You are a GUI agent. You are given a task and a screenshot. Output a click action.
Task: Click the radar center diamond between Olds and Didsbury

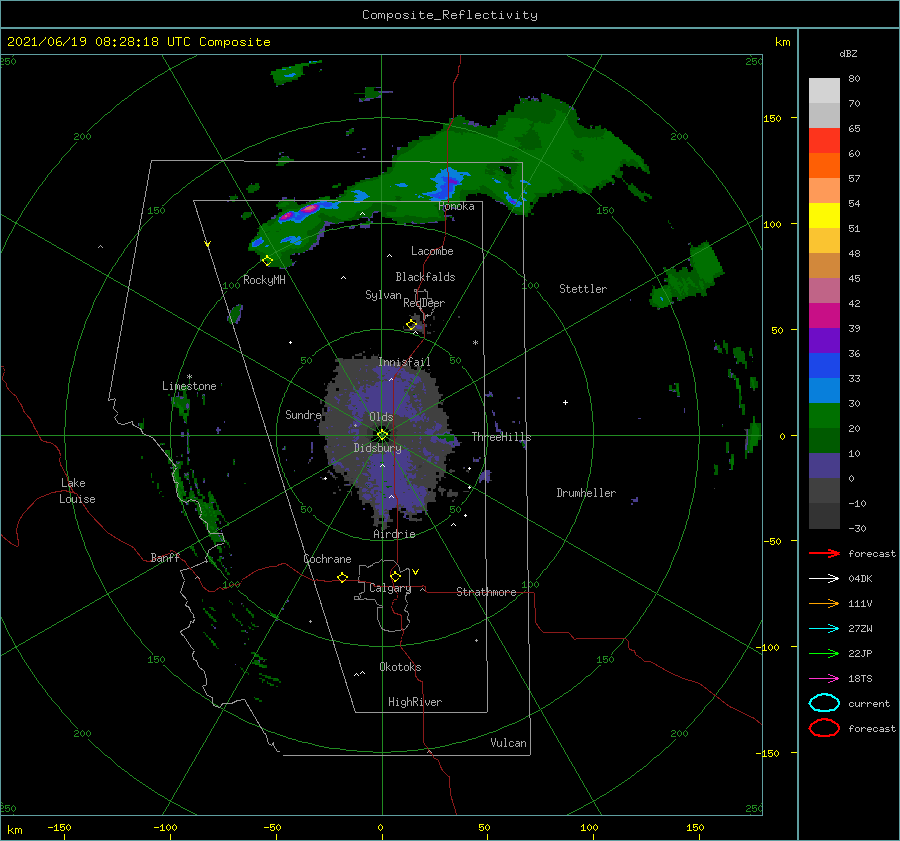click(382, 435)
